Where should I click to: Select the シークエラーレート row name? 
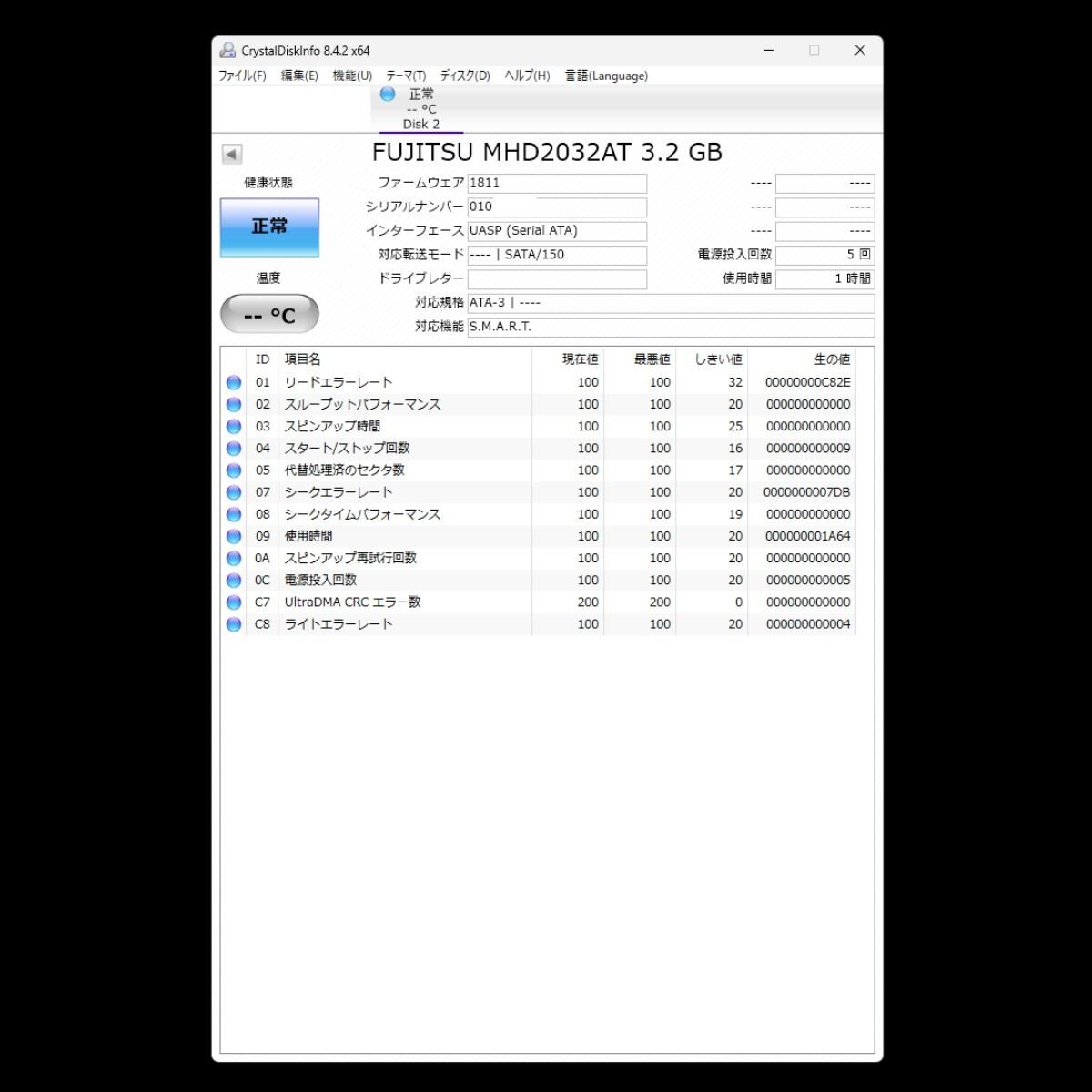pyautogui.click(x=339, y=492)
